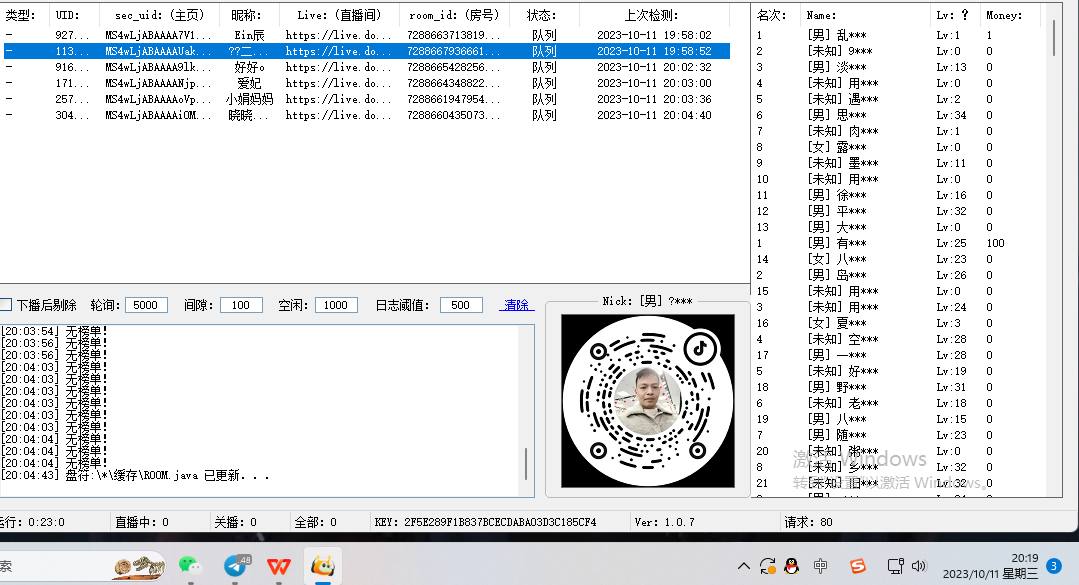
Task: Launch WPS Office from the taskbar
Action: (279, 566)
